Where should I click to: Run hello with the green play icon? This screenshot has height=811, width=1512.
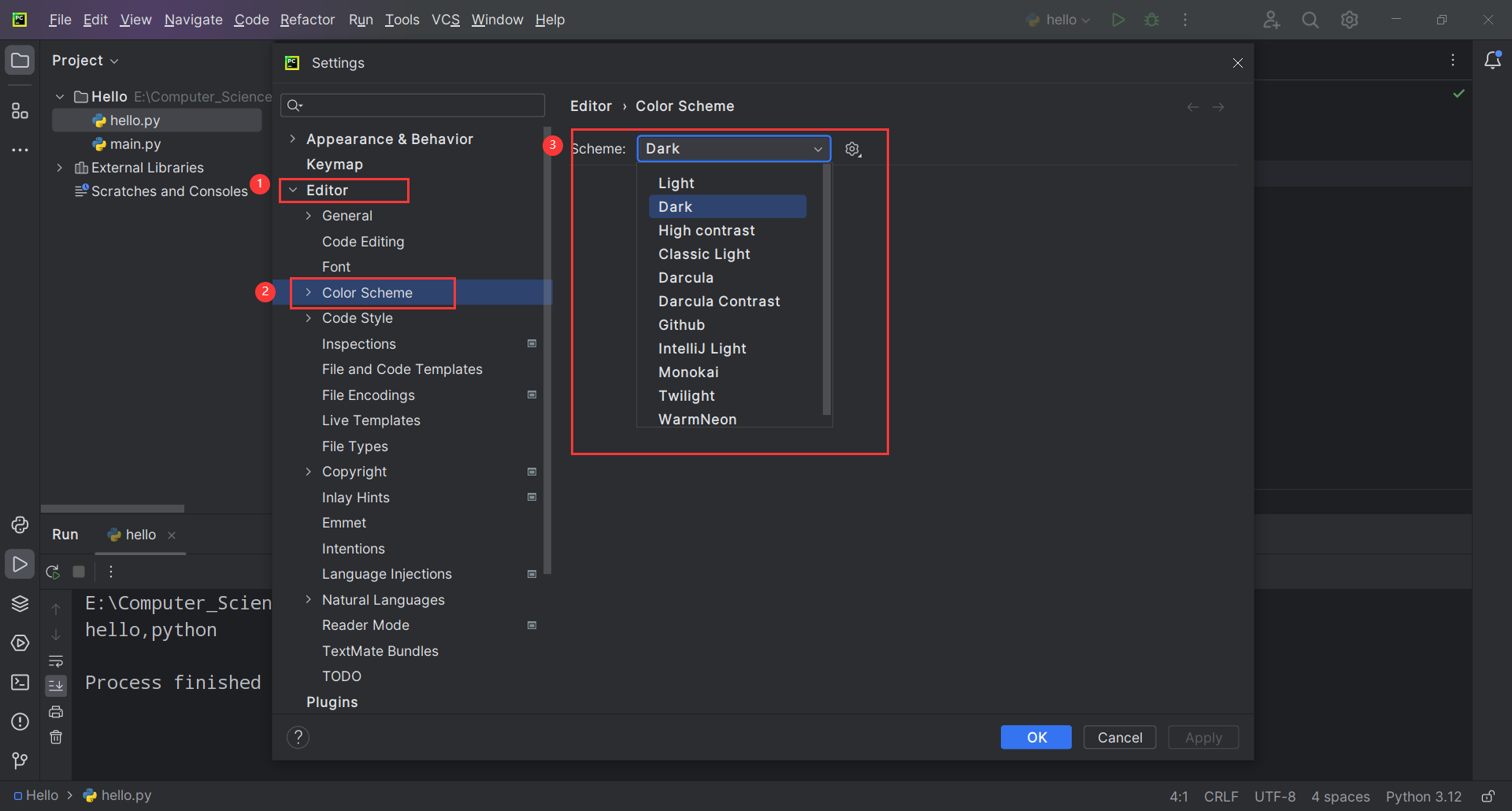1117,20
